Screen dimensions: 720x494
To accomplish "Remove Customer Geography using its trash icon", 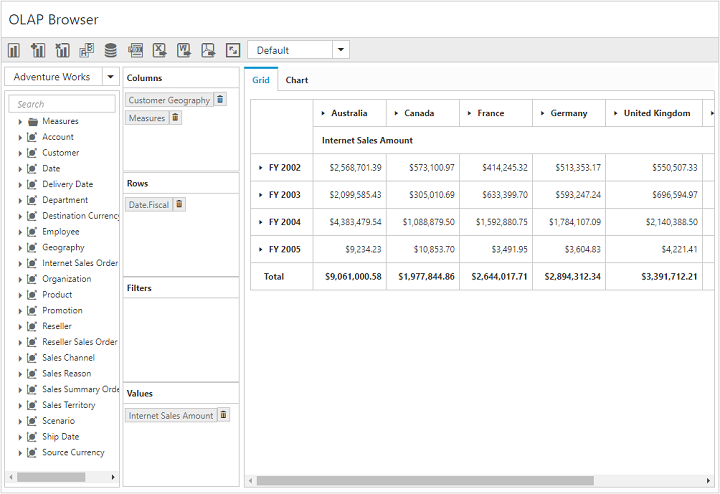I will pyautogui.click(x=221, y=100).
